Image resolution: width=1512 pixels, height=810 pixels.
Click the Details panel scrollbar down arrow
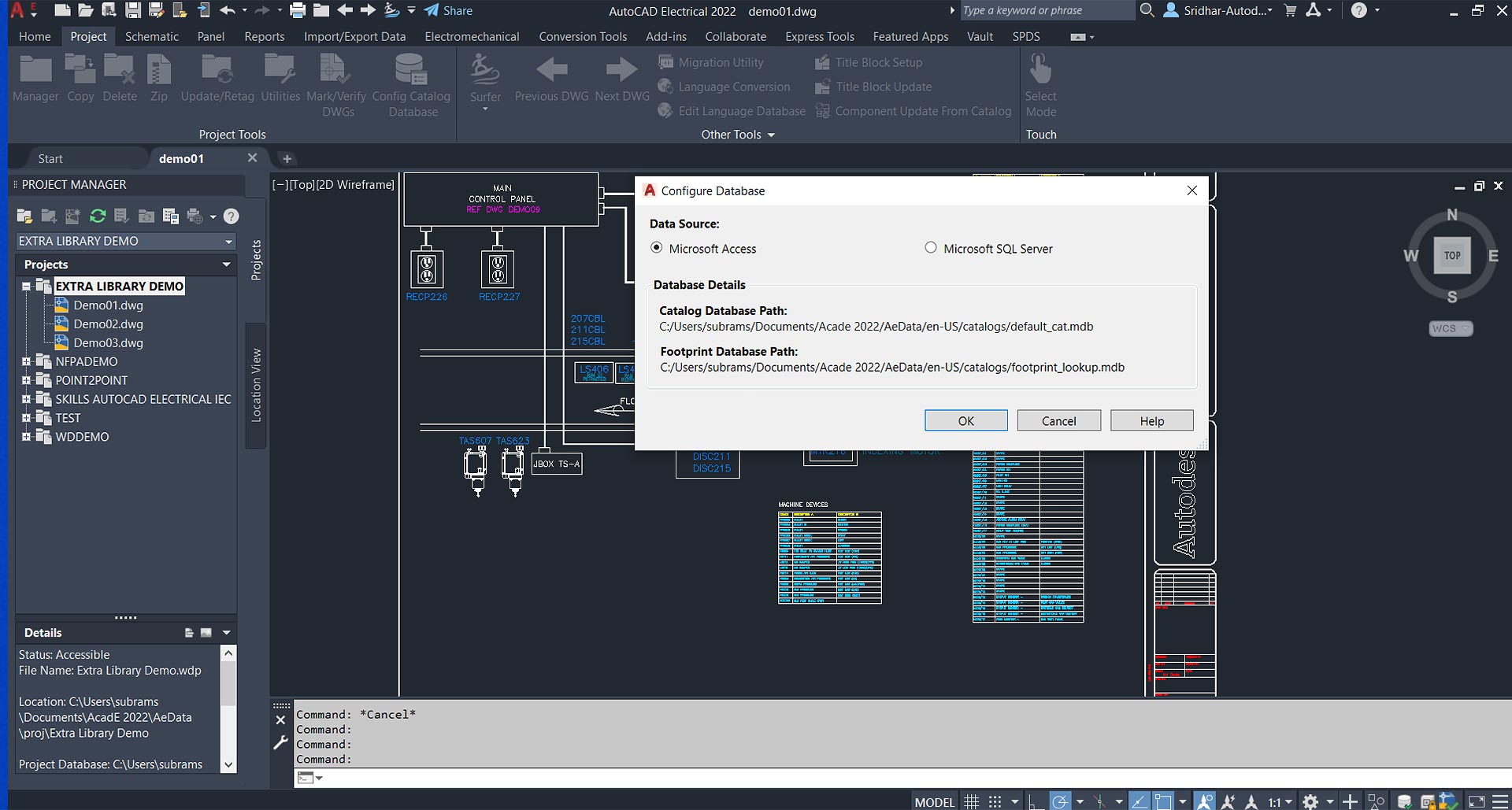pyautogui.click(x=228, y=764)
